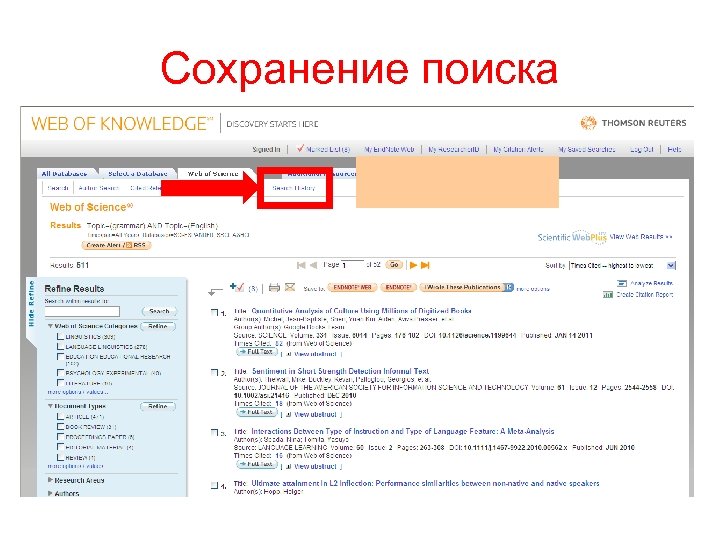The image size is (720, 540).
Task: Click the printer icon above results
Action: tap(274, 287)
